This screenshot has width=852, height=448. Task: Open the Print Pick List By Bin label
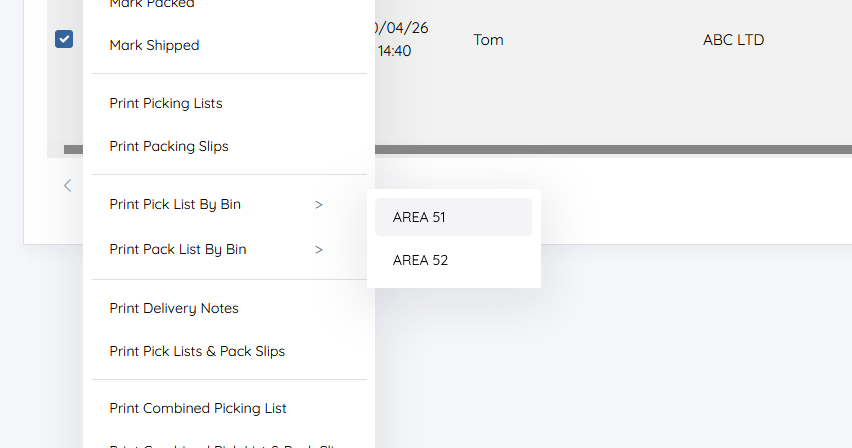tap(175, 204)
